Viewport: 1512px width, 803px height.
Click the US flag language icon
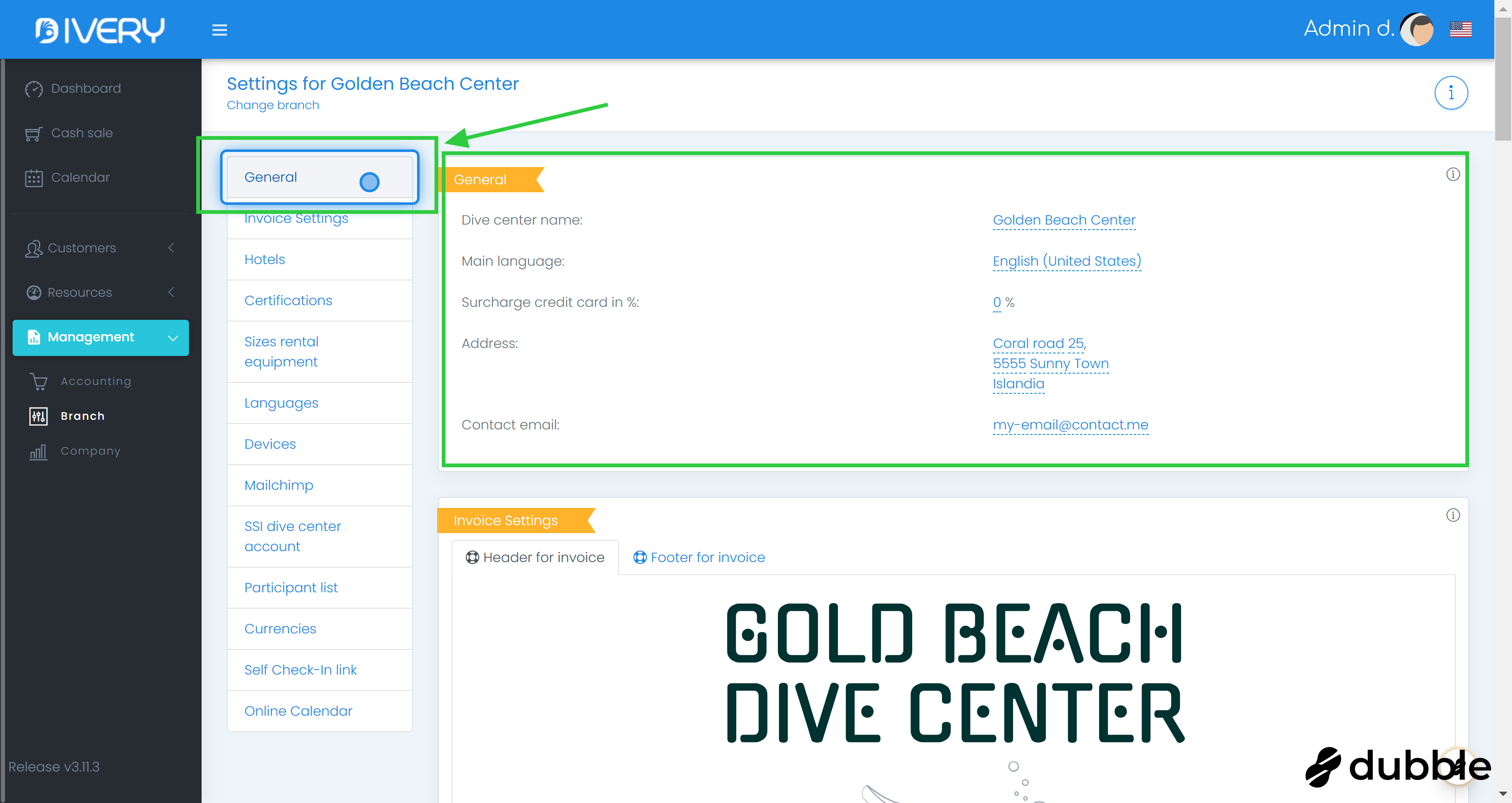pos(1460,29)
